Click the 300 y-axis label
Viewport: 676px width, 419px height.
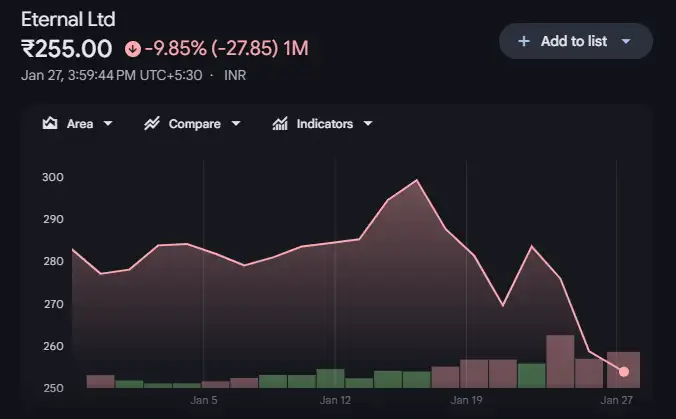(53, 177)
